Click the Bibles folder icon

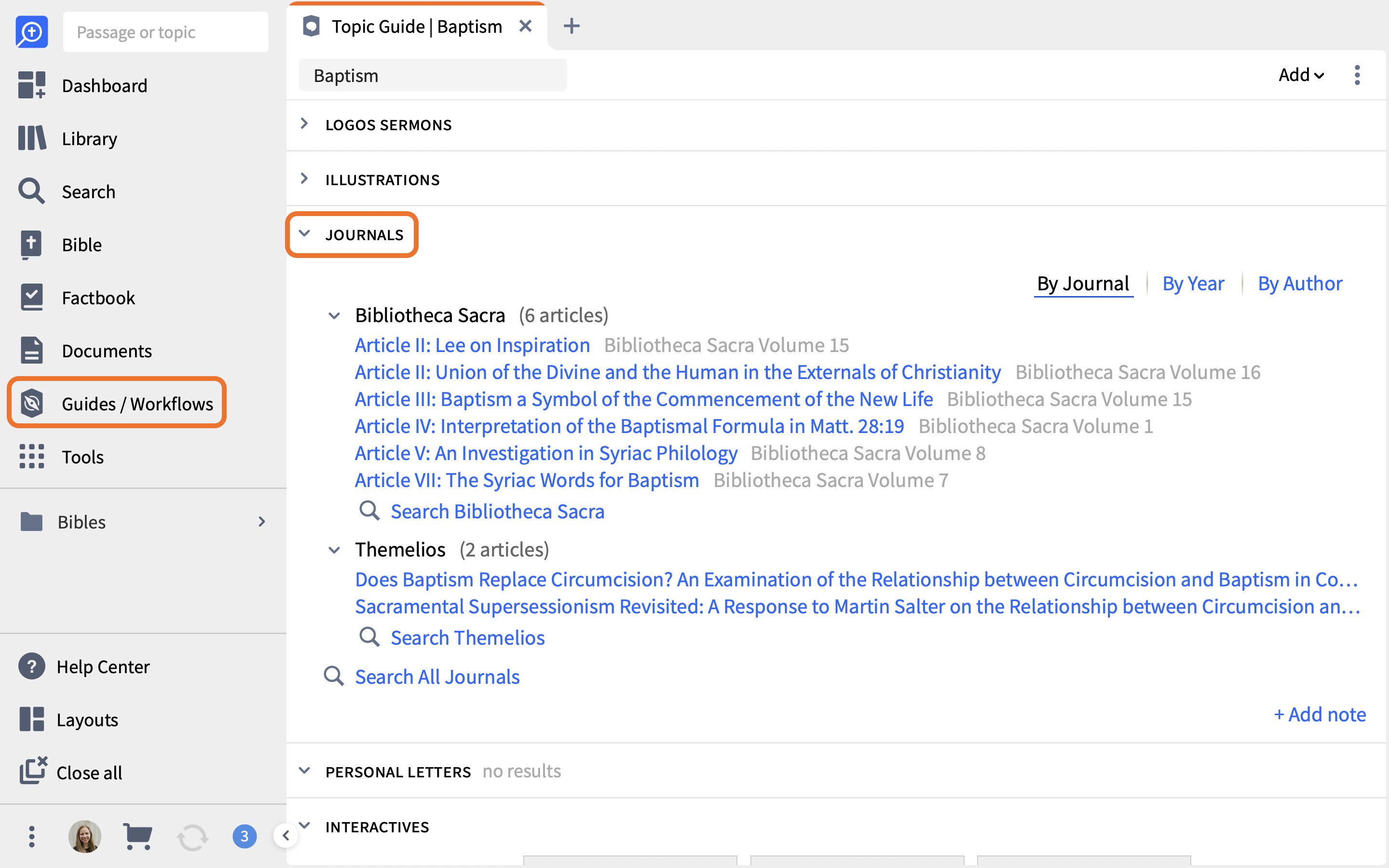pos(31,521)
